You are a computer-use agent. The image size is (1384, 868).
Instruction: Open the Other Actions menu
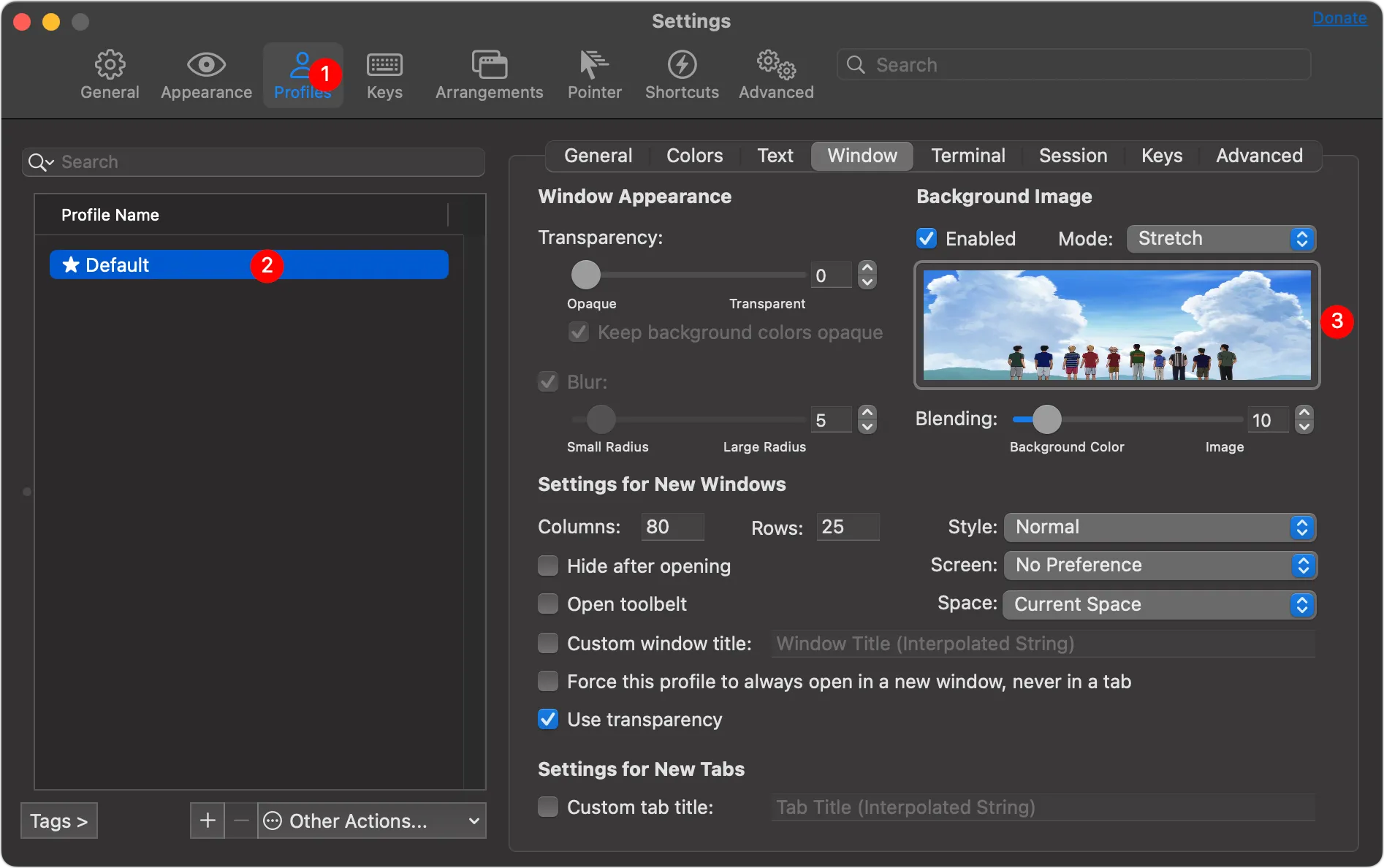pyautogui.click(x=372, y=821)
